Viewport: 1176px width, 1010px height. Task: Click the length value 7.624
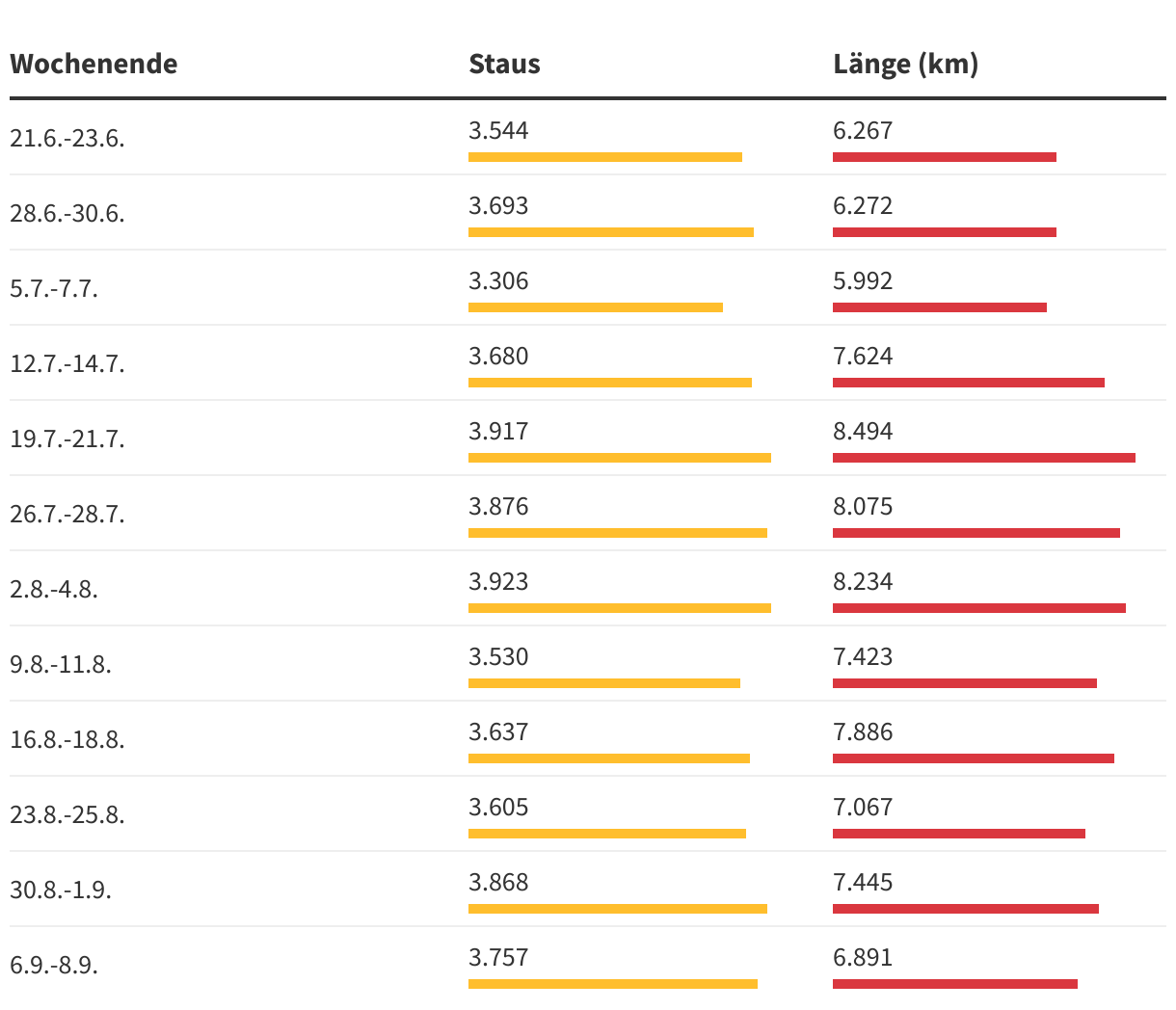(863, 356)
